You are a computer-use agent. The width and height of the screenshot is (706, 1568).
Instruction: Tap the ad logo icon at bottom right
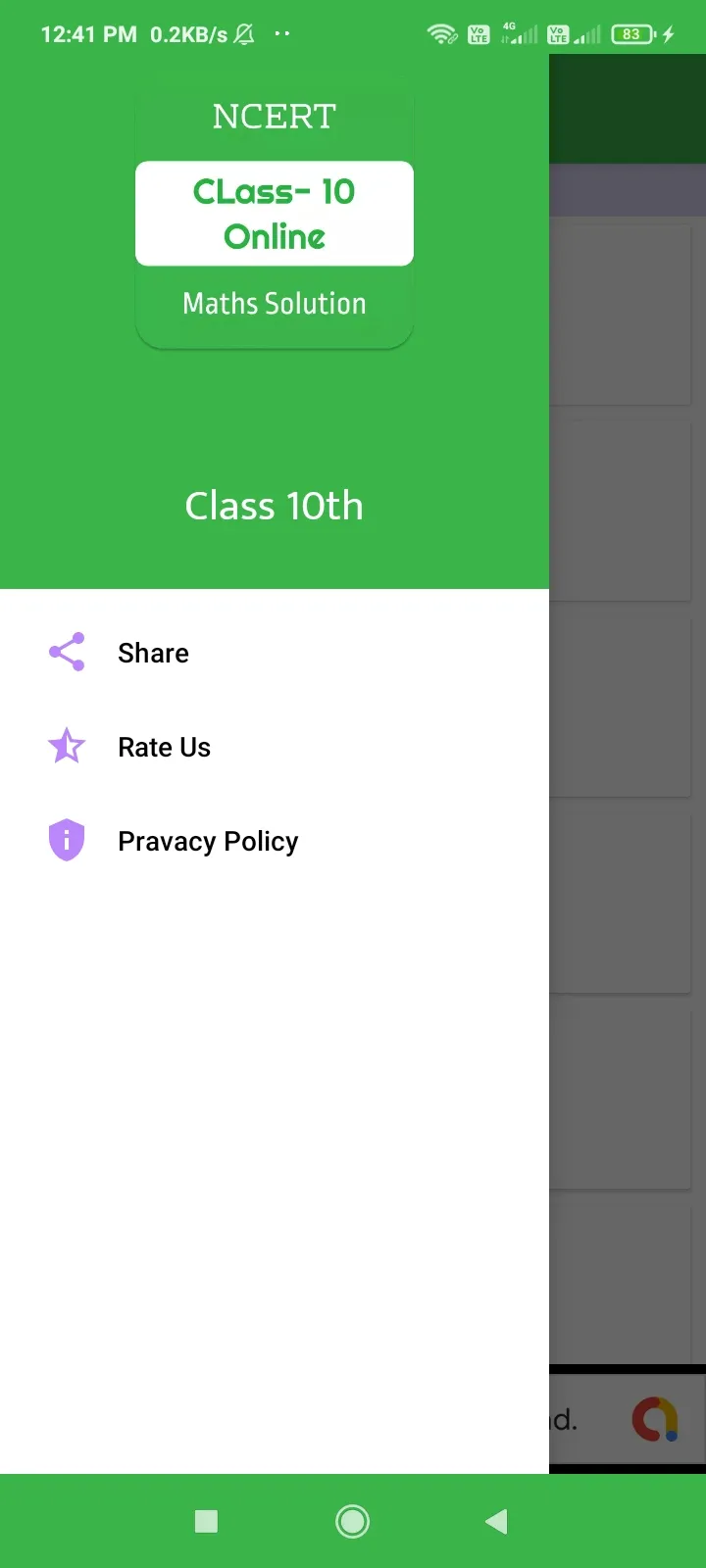tap(654, 1419)
